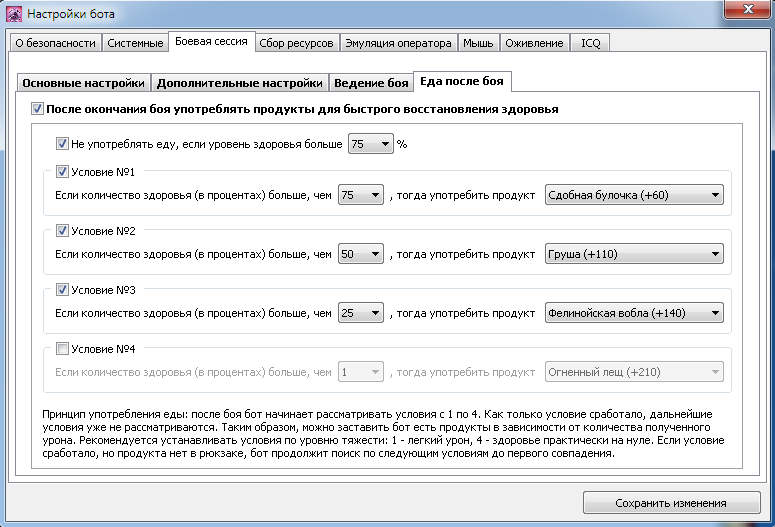Switch to Ведение боя subtab
The height and width of the screenshot is (527, 775).
pos(371,83)
